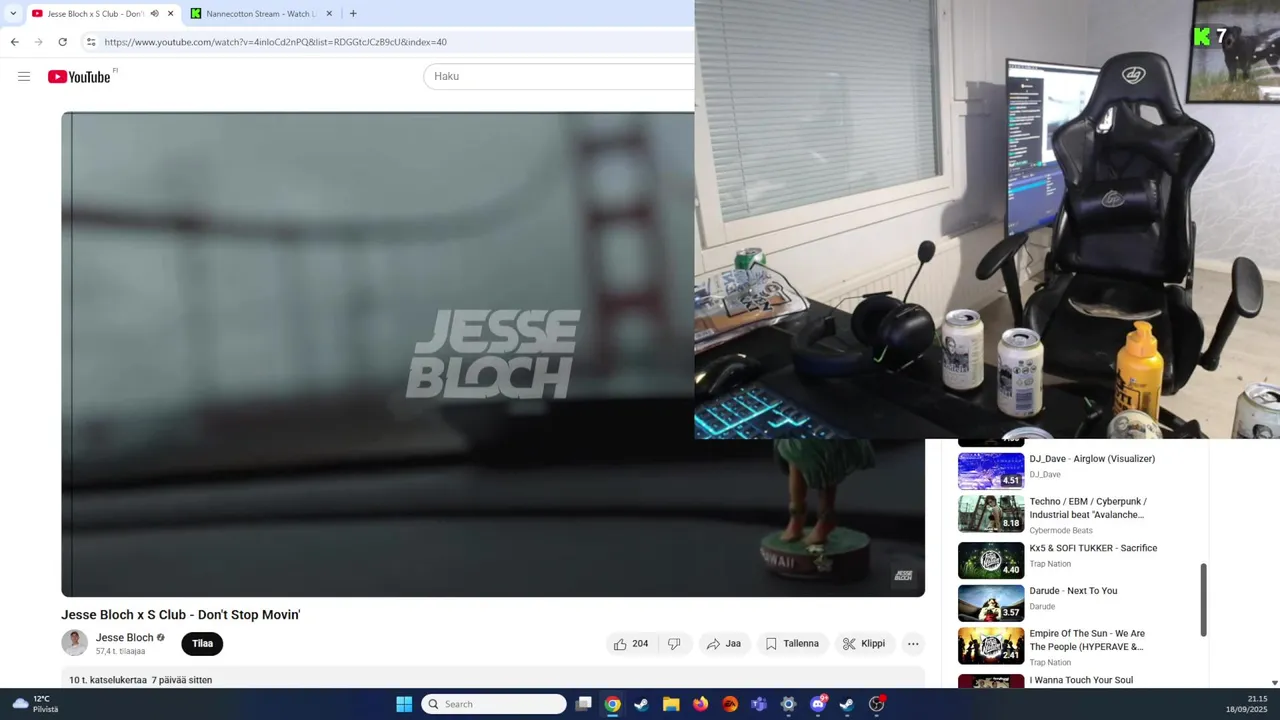Image resolution: width=1280 pixels, height=720 pixels.
Task: Click the 57,4 t. tilaajaa subscriber count
Action: pos(121,651)
